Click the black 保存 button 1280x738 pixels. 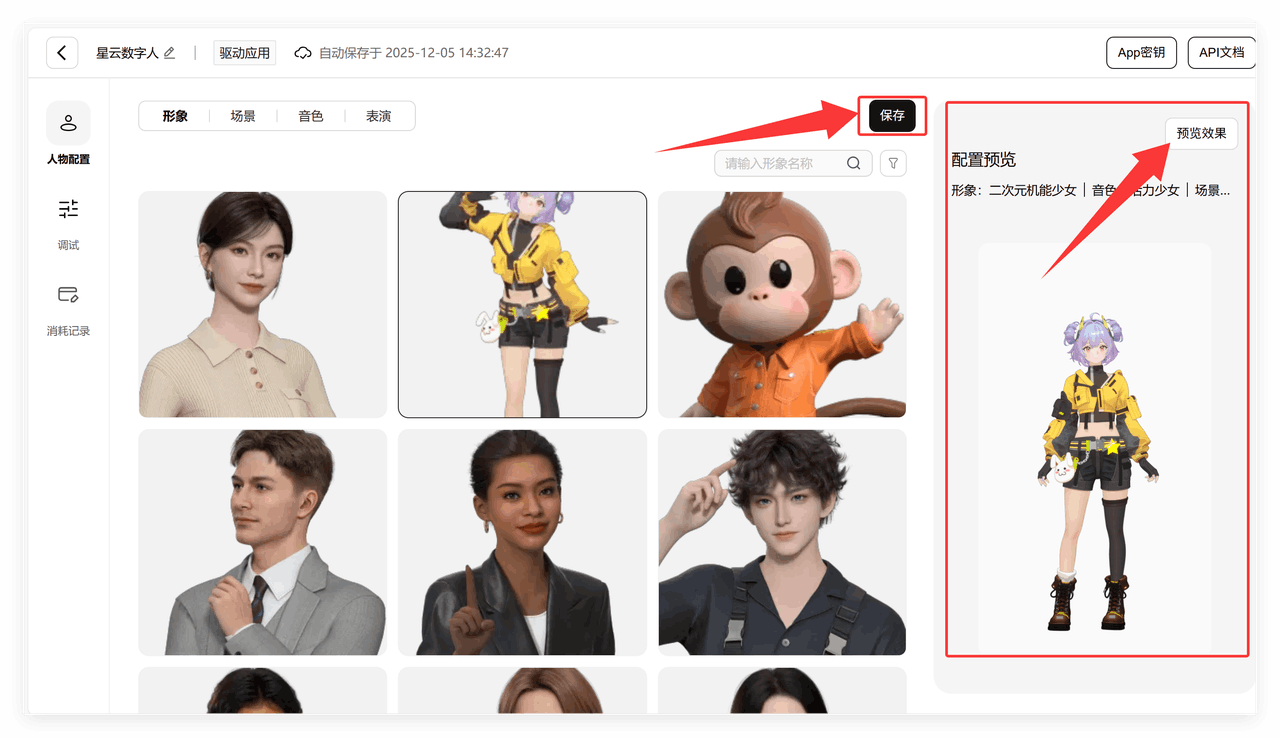[x=892, y=116]
